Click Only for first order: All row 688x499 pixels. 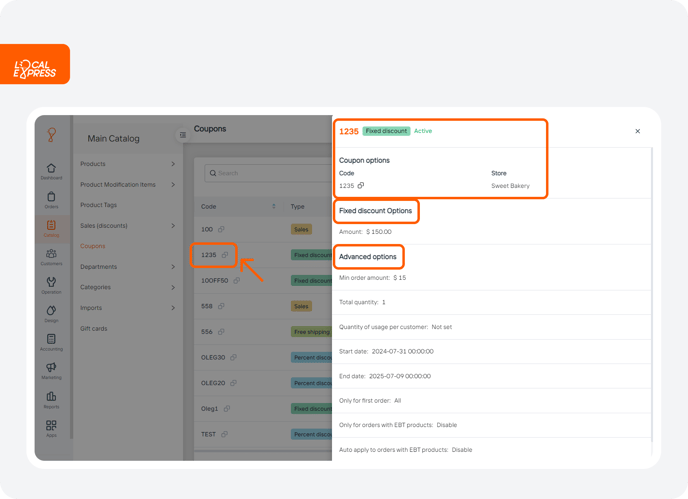tap(491, 401)
